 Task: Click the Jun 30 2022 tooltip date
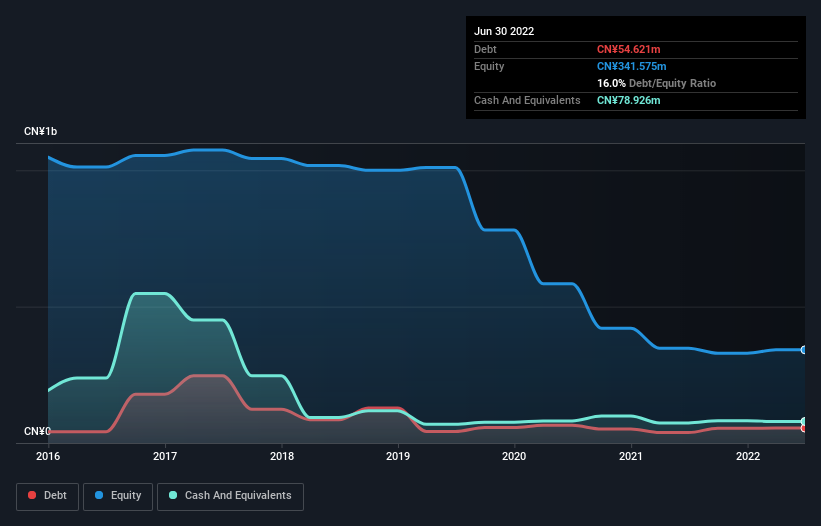[x=504, y=31]
